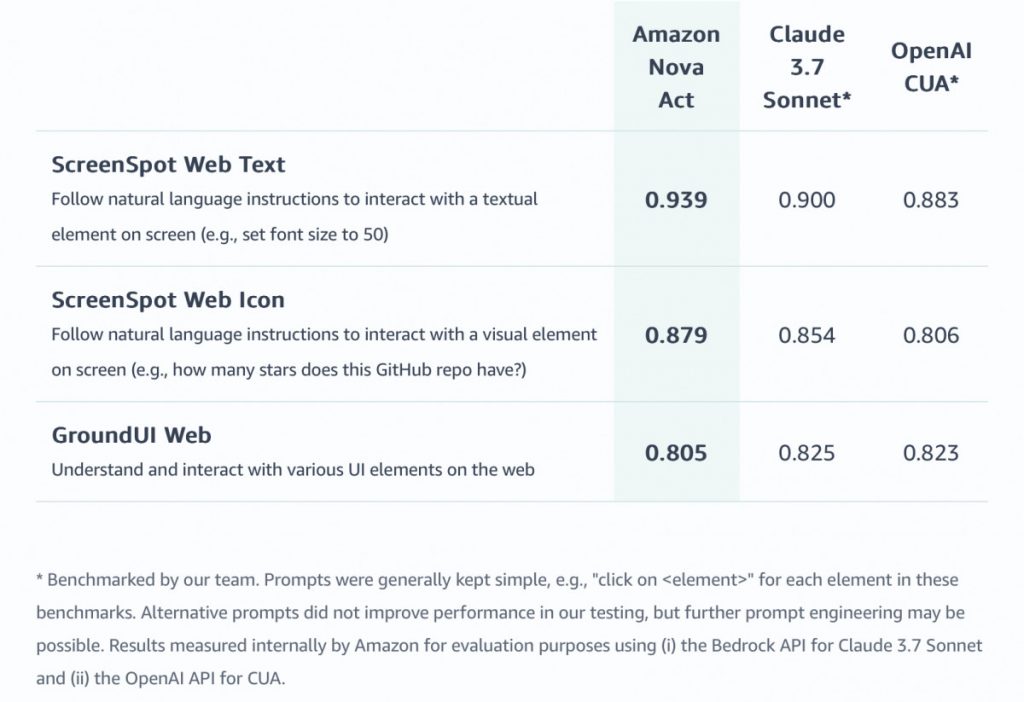Viewport: 1024px width, 702px height.
Task: Click the 0.854 Claude score
Action: (x=807, y=335)
